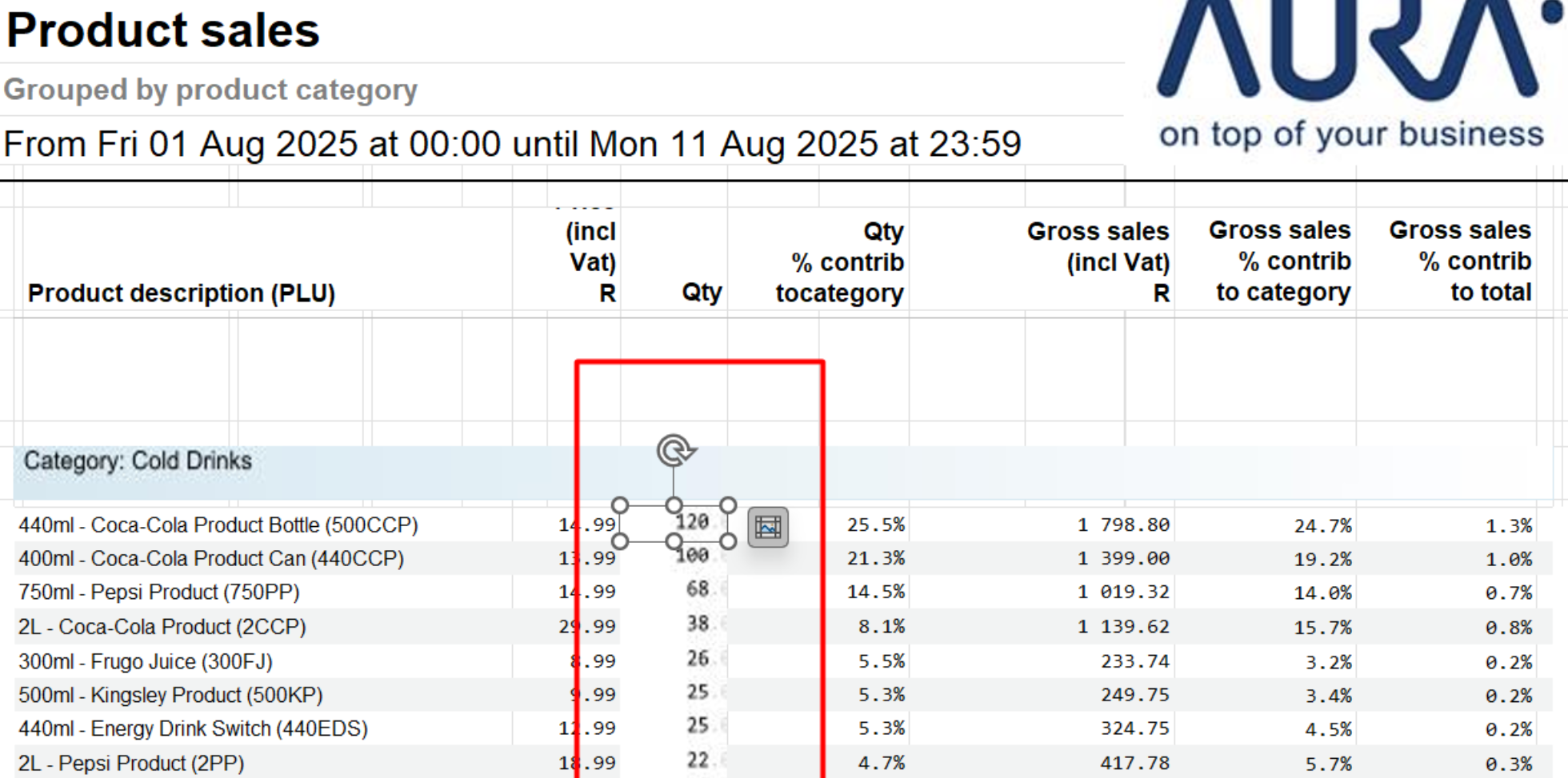
Task: Click the 19.2% category contribution value
Action: click(1323, 560)
